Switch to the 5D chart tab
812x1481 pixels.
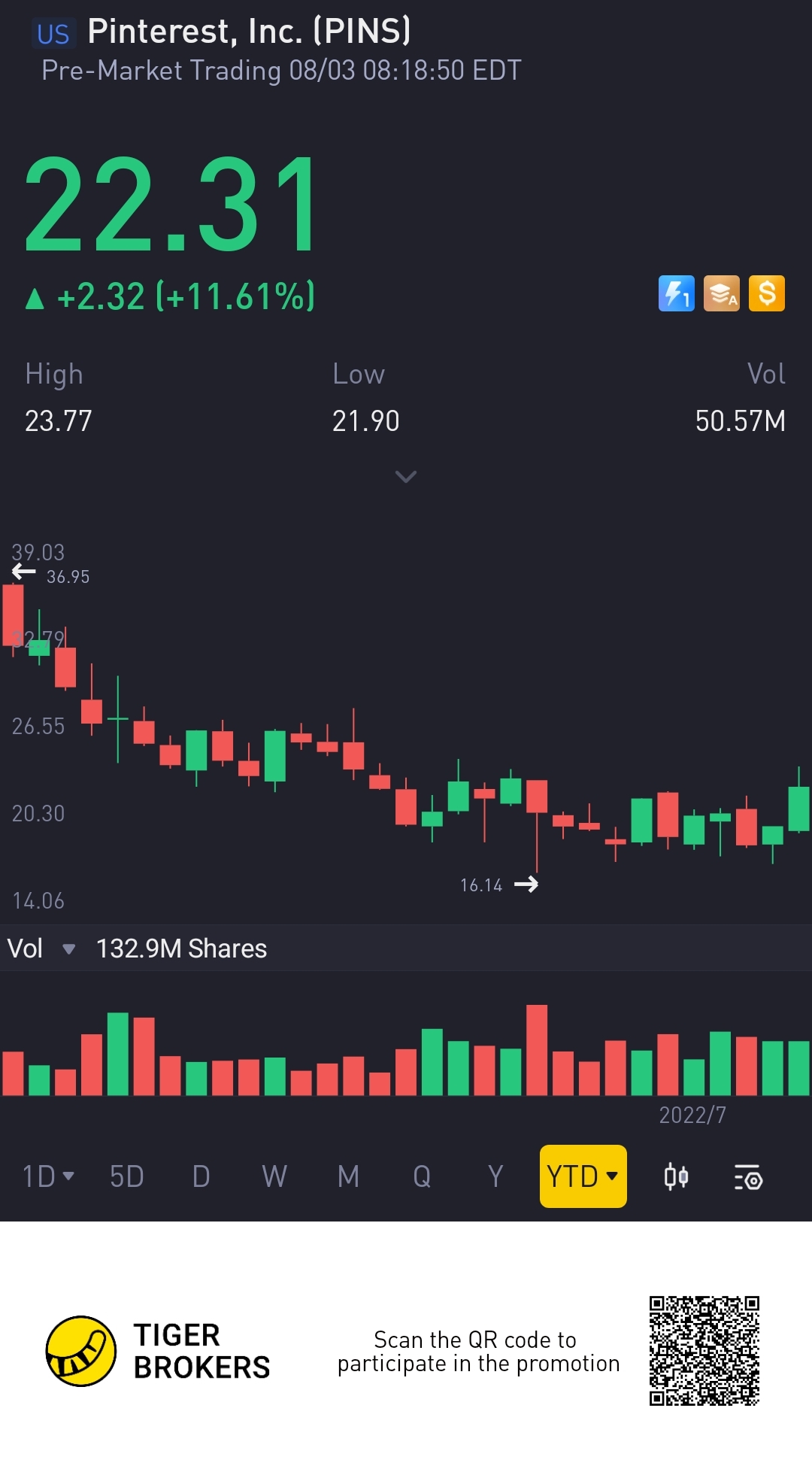click(126, 1176)
